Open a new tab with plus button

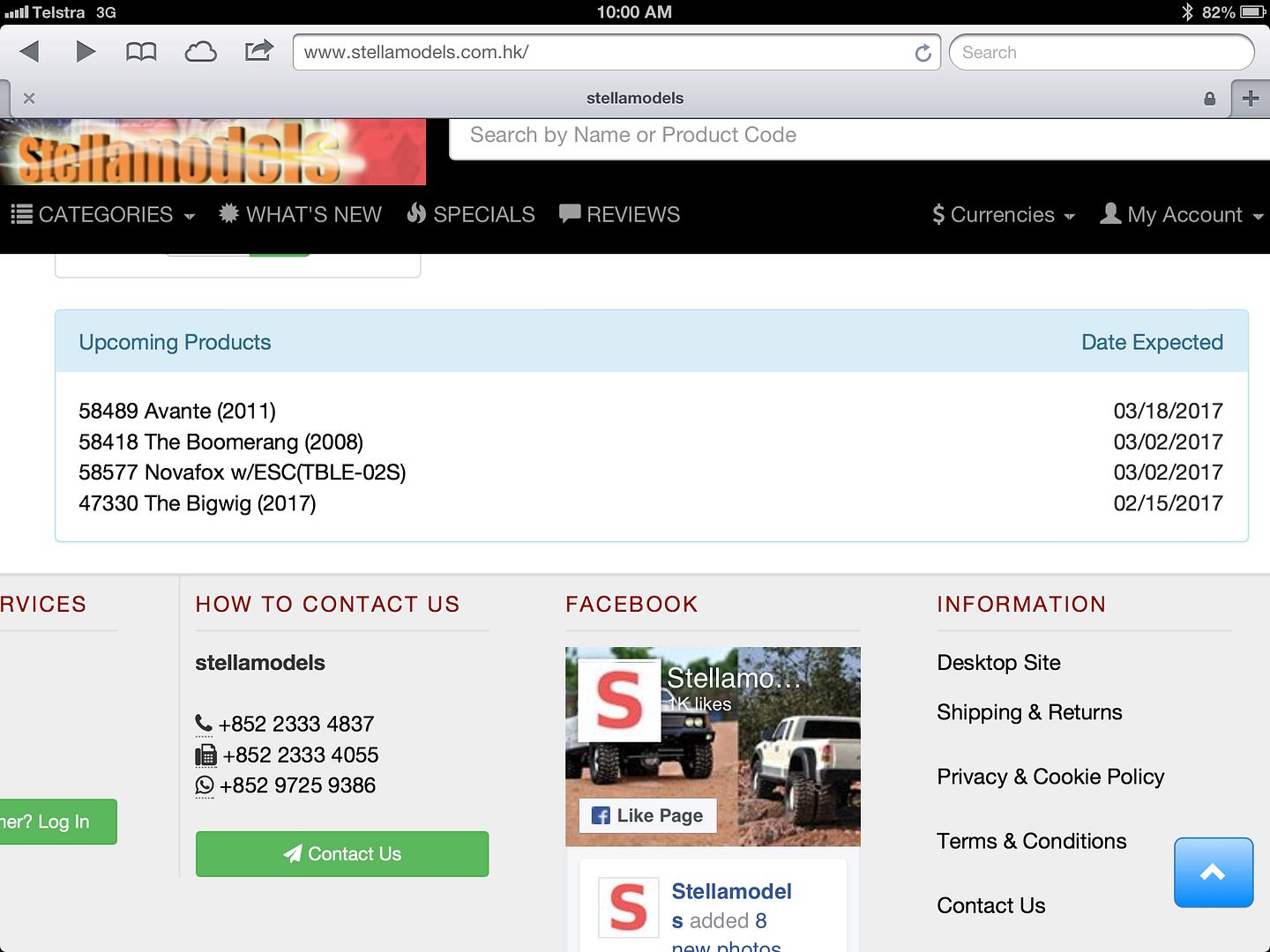[x=1250, y=98]
